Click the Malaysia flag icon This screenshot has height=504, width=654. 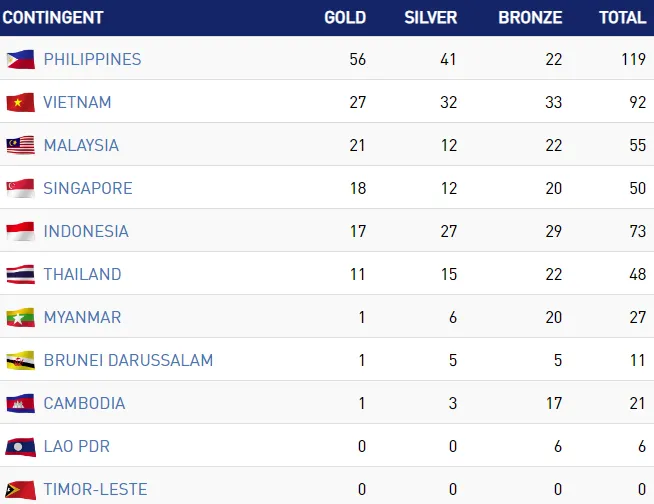click(x=21, y=145)
